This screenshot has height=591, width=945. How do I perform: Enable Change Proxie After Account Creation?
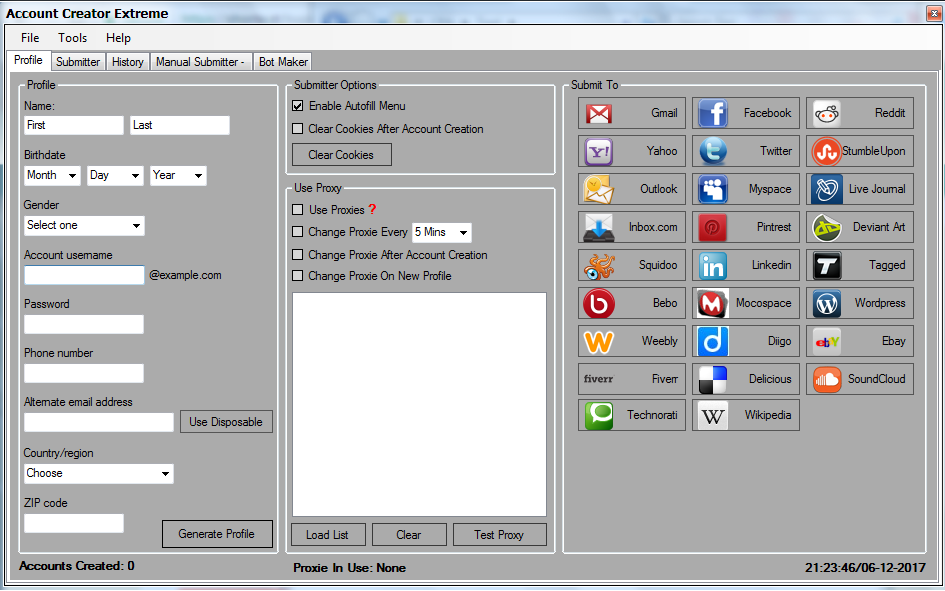[x=298, y=255]
